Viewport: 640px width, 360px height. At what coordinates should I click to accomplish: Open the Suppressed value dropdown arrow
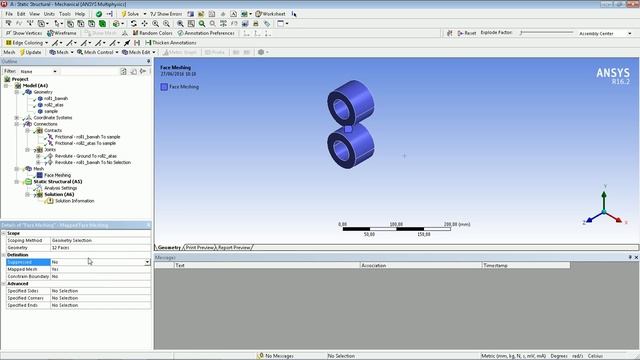coord(147,262)
